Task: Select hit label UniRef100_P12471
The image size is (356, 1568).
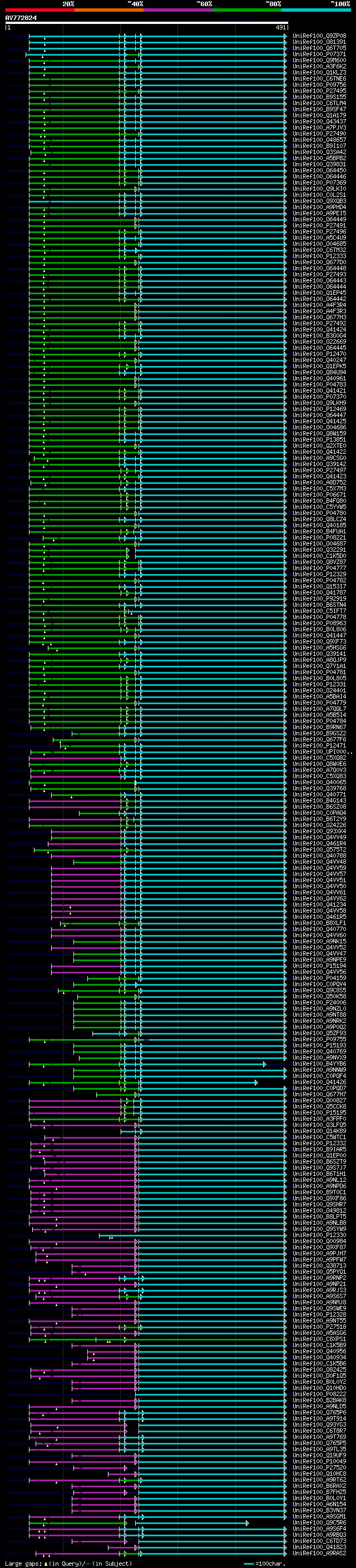Action: (319, 746)
